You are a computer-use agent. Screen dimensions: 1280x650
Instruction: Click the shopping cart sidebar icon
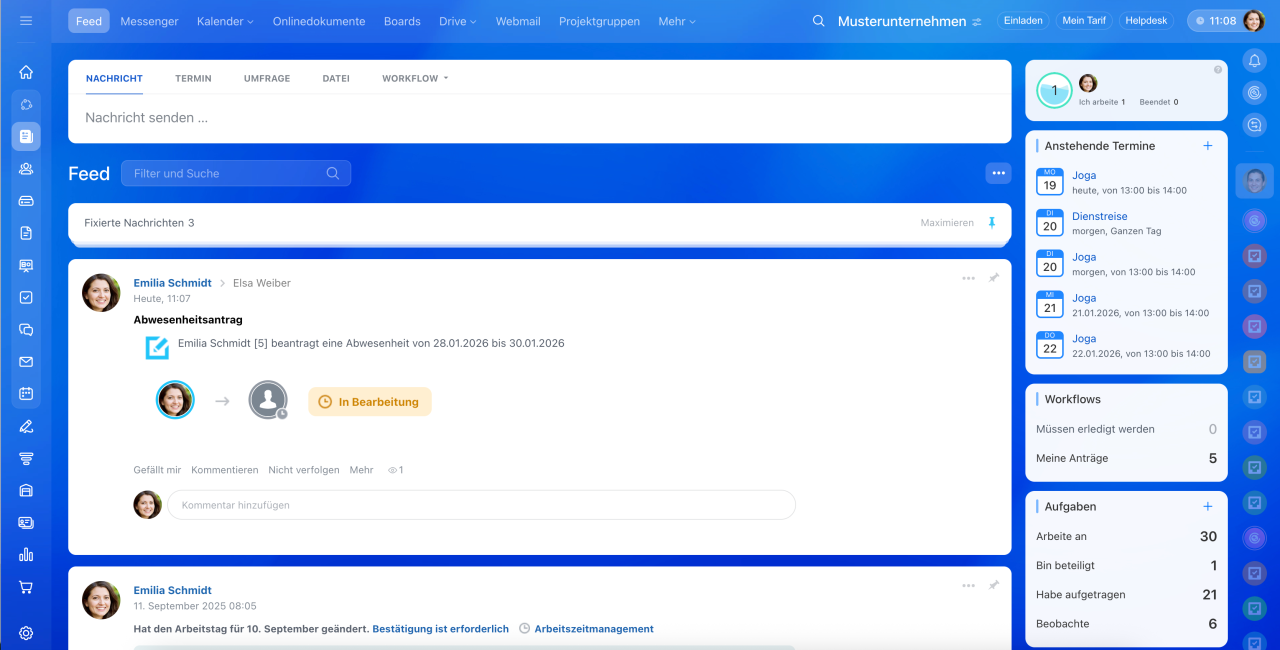pyautogui.click(x=26, y=587)
